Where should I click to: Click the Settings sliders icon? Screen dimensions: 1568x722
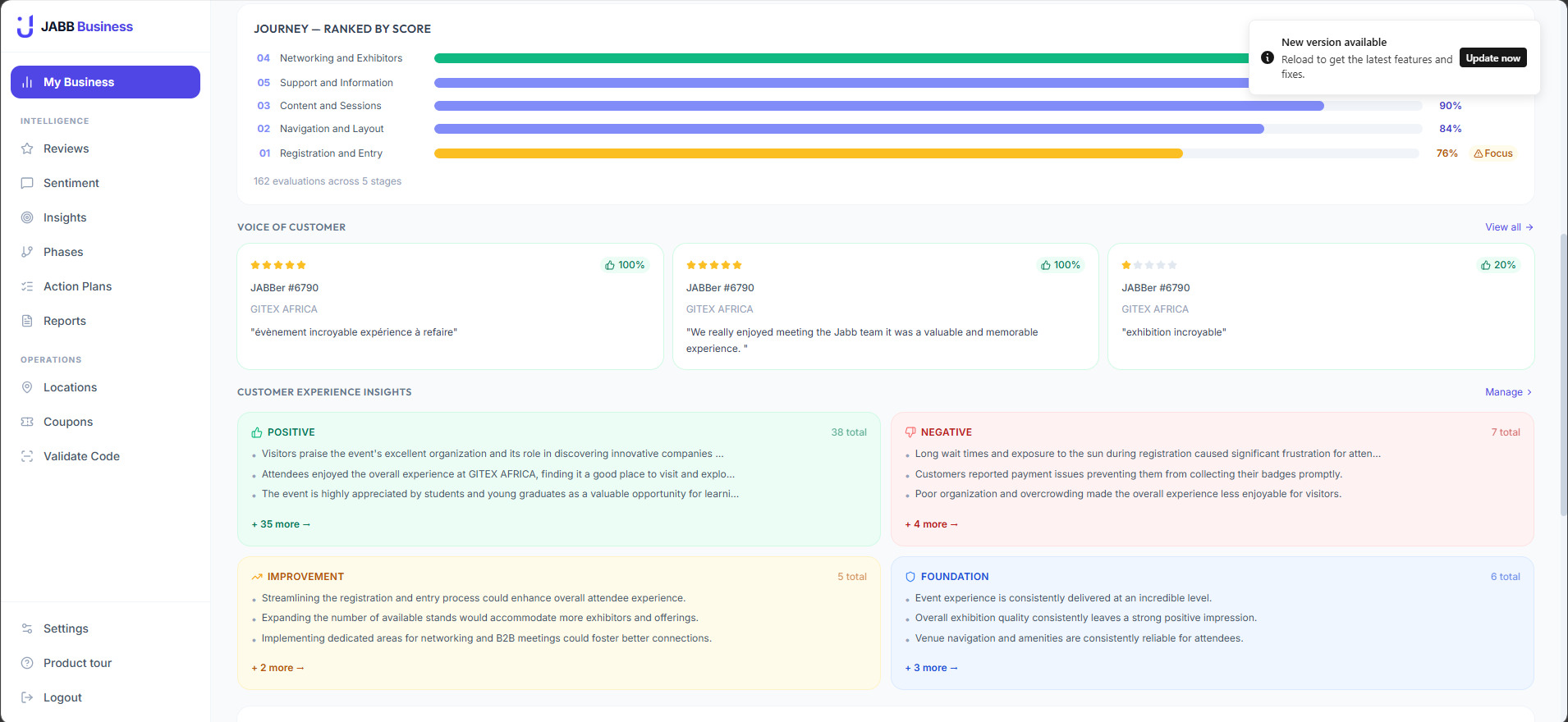(x=27, y=628)
